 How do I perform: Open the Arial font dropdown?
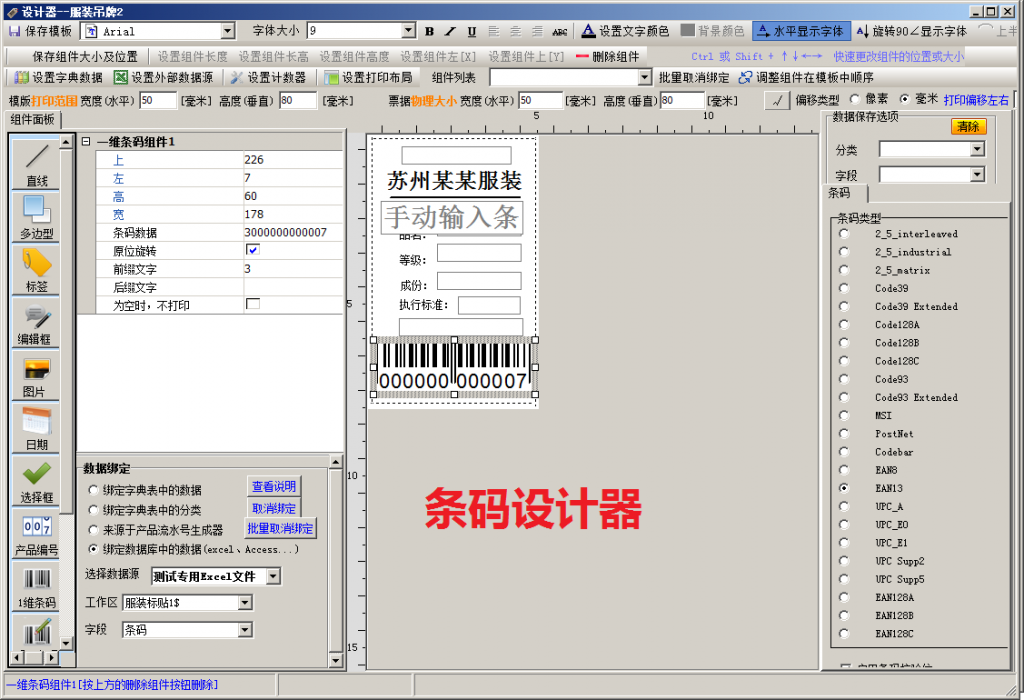click(227, 32)
